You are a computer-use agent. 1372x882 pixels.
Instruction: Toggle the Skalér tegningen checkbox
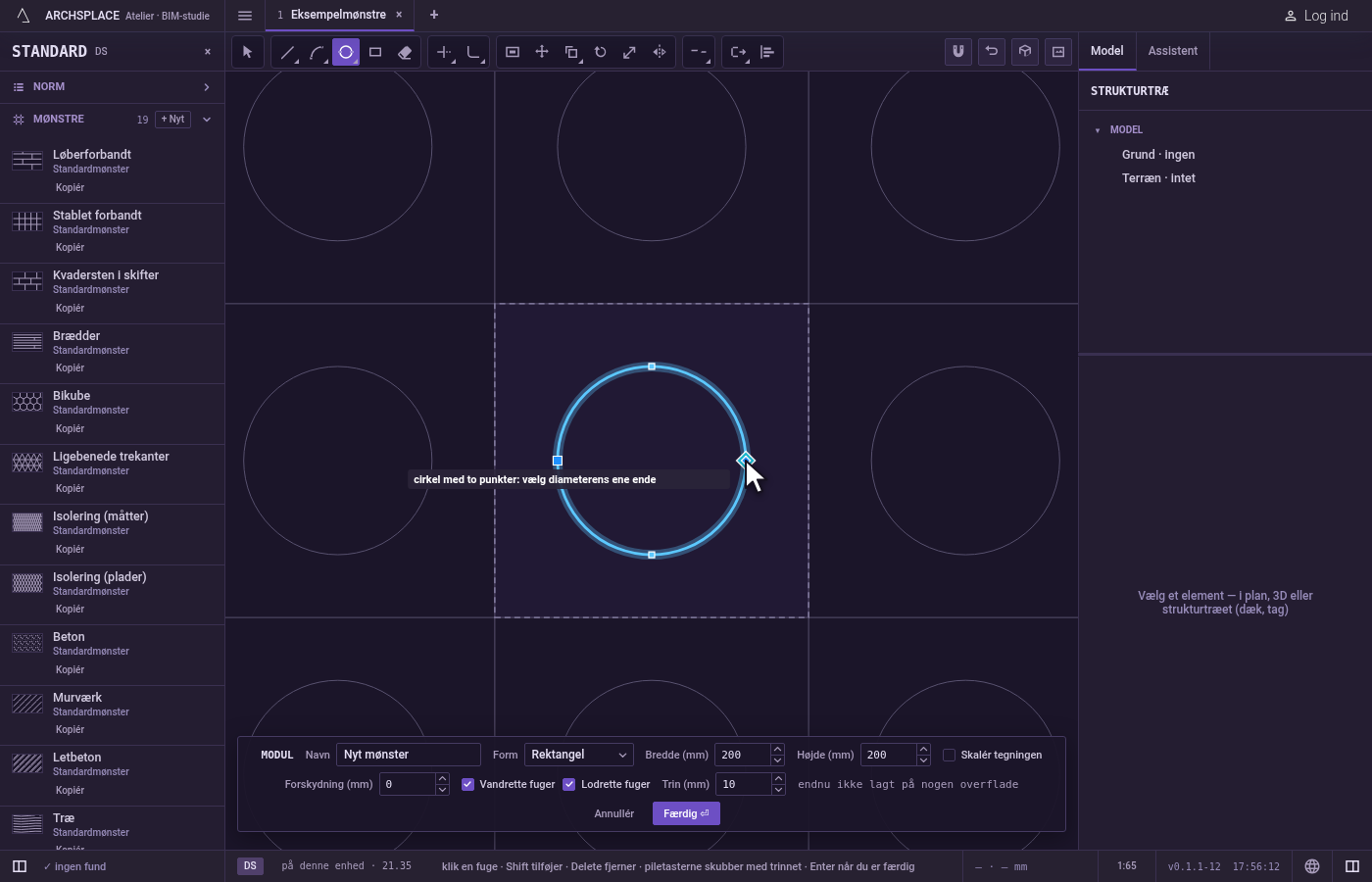point(949,755)
